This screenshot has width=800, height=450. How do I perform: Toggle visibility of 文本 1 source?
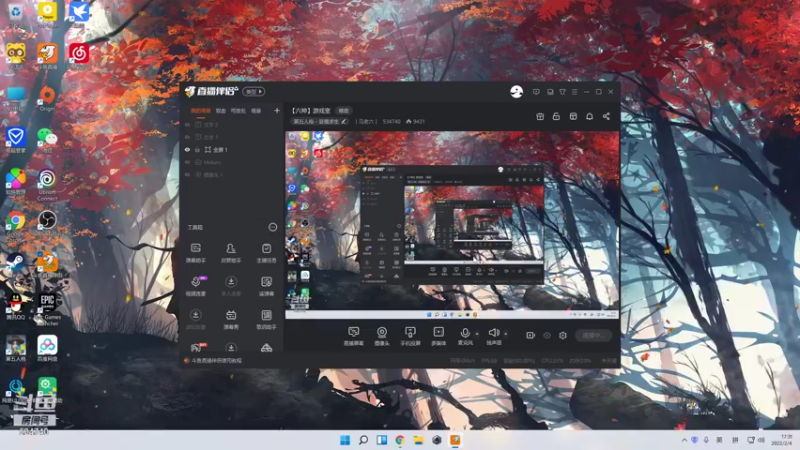pyautogui.click(x=187, y=137)
